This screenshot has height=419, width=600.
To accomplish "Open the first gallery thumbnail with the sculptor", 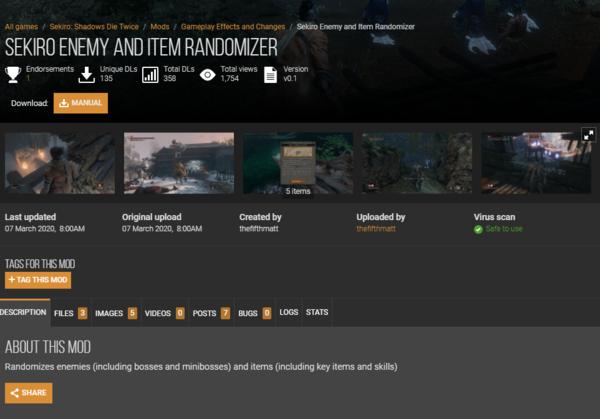I will tap(60, 163).
